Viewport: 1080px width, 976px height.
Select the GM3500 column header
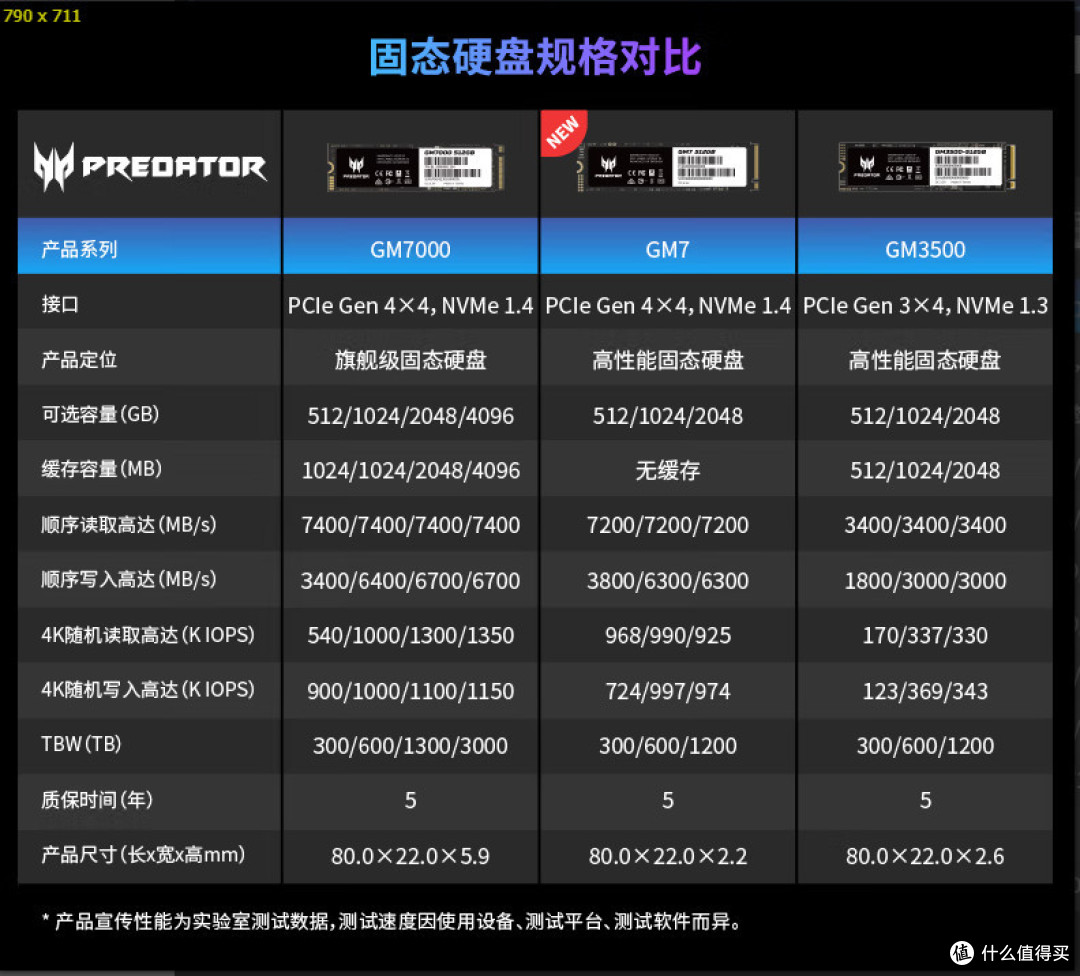click(x=925, y=250)
